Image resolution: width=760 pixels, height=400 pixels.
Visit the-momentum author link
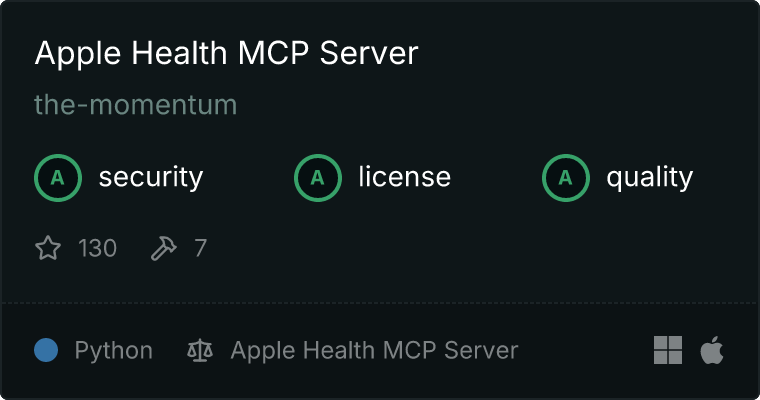pos(136,104)
